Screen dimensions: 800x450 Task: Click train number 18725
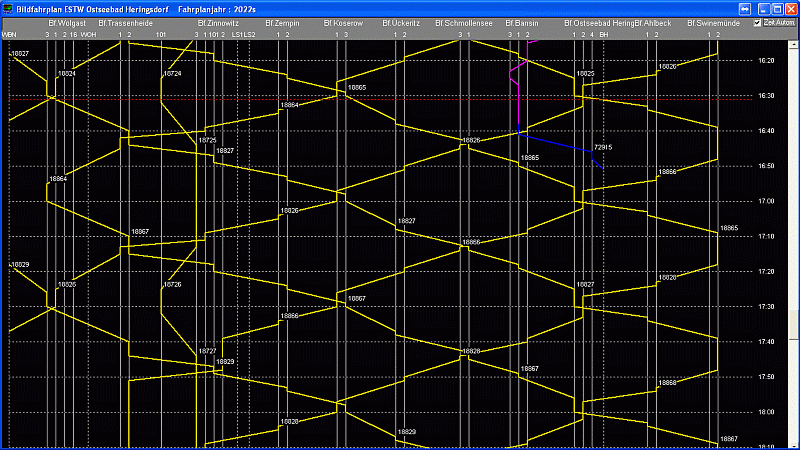tap(208, 140)
